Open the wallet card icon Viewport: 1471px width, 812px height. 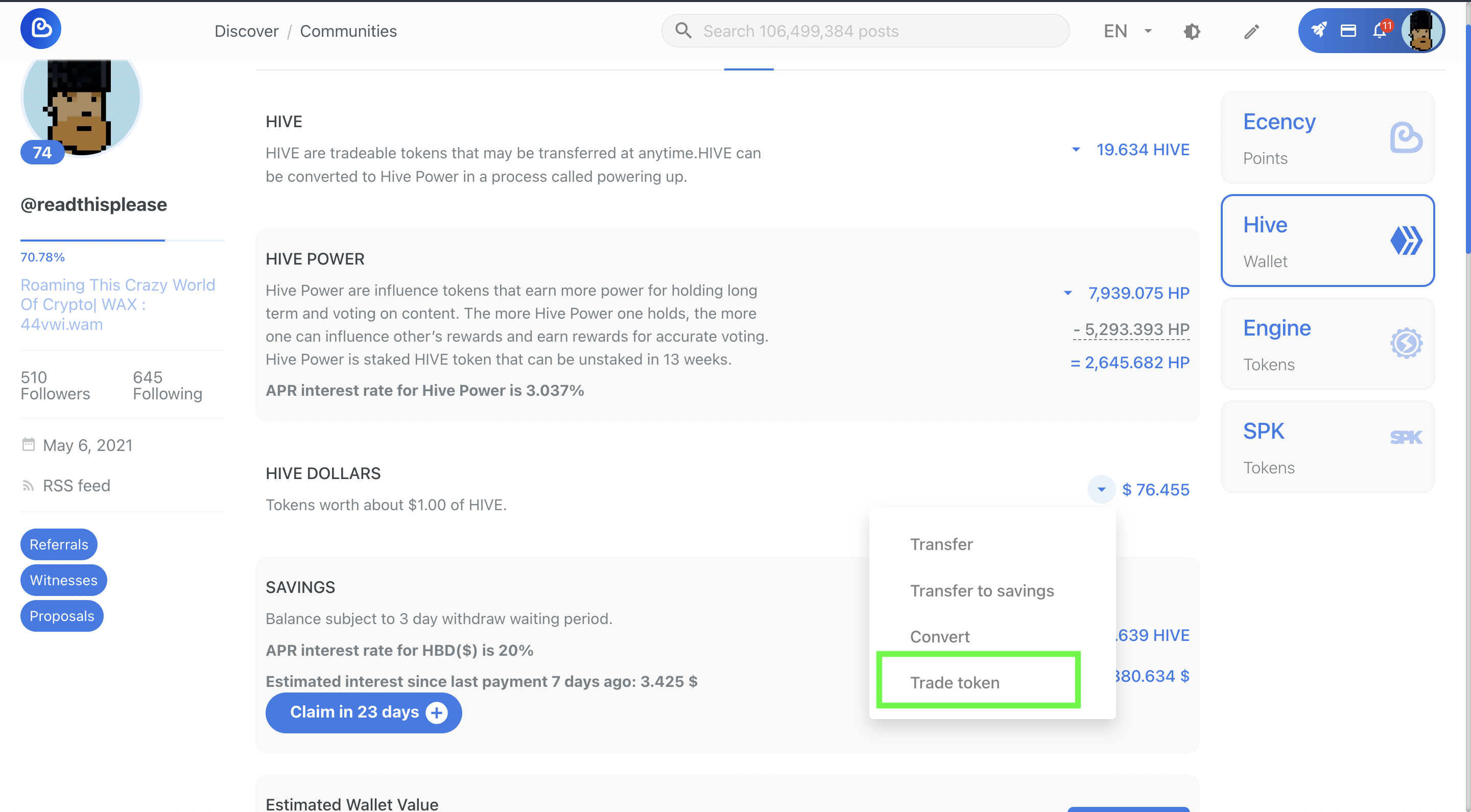click(1349, 31)
